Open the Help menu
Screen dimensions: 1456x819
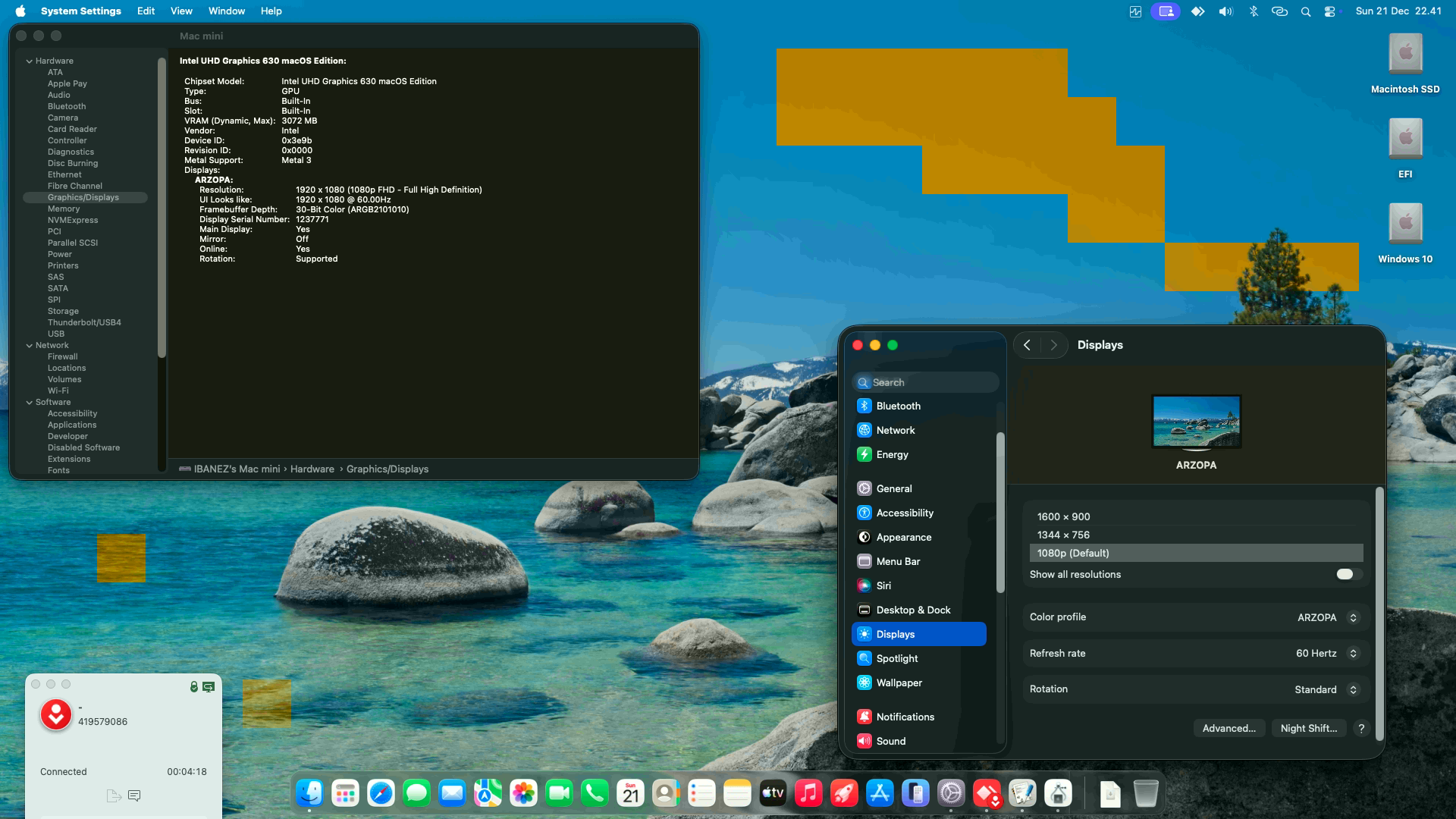[271, 11]
